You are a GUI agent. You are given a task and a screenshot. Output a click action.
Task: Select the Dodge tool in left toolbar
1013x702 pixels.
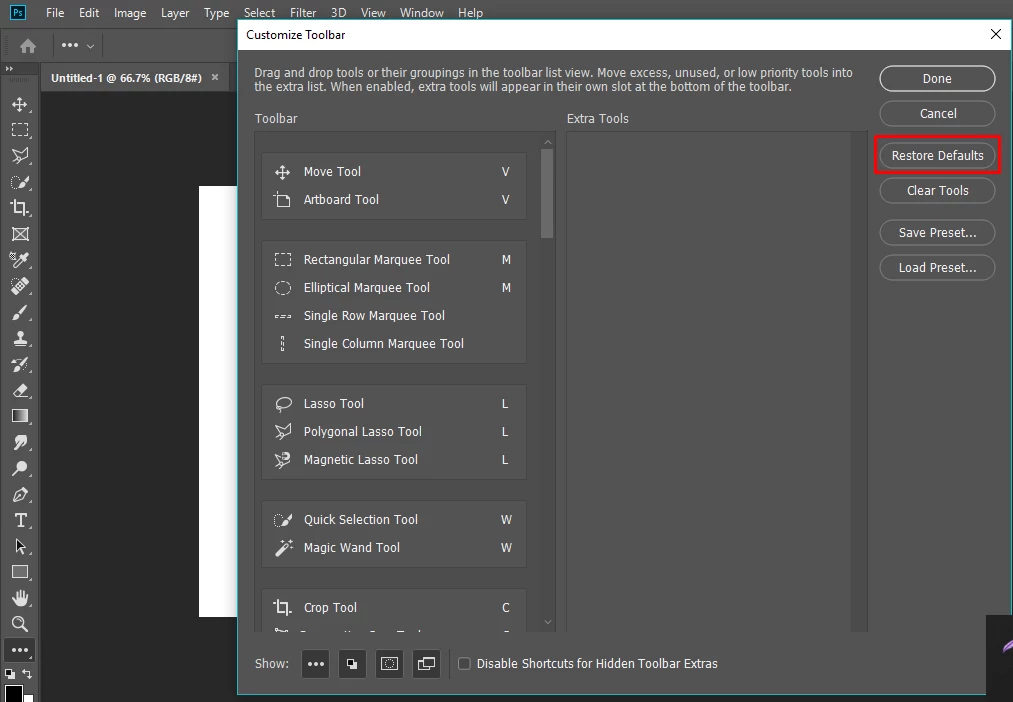click(20, 468)
